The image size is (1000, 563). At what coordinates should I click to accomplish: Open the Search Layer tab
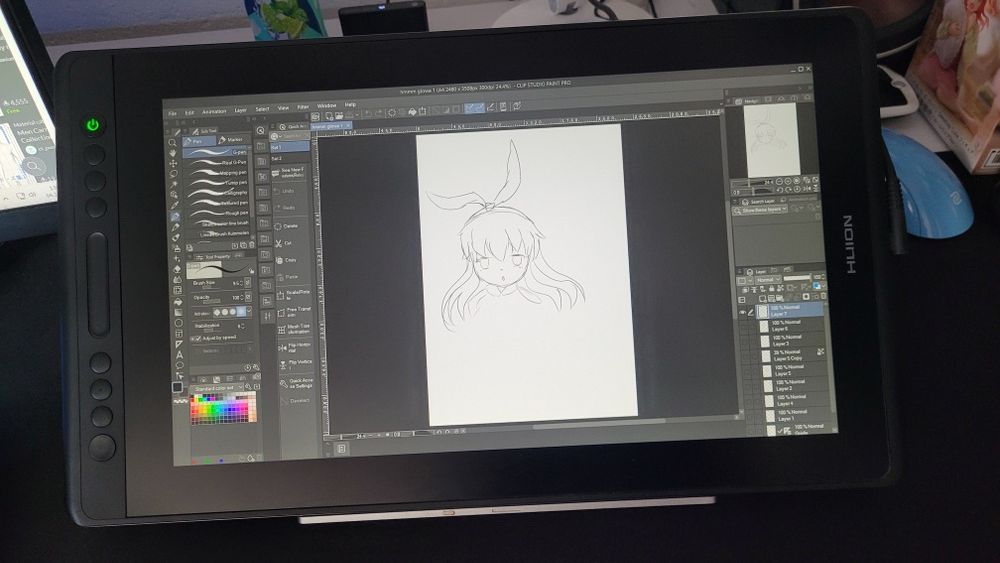click(758, 201)
